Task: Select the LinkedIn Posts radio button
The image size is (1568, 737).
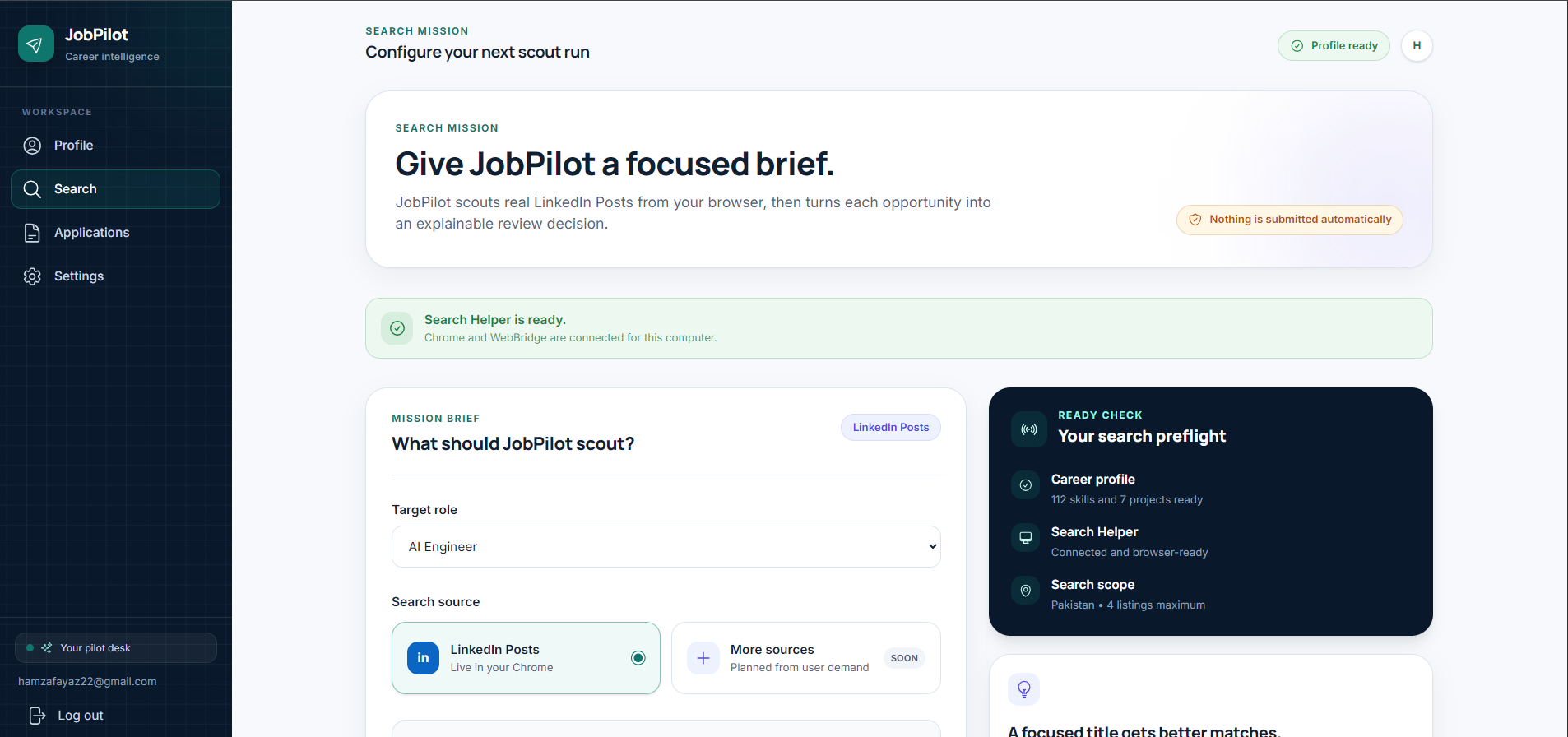Action: [638, 658]
